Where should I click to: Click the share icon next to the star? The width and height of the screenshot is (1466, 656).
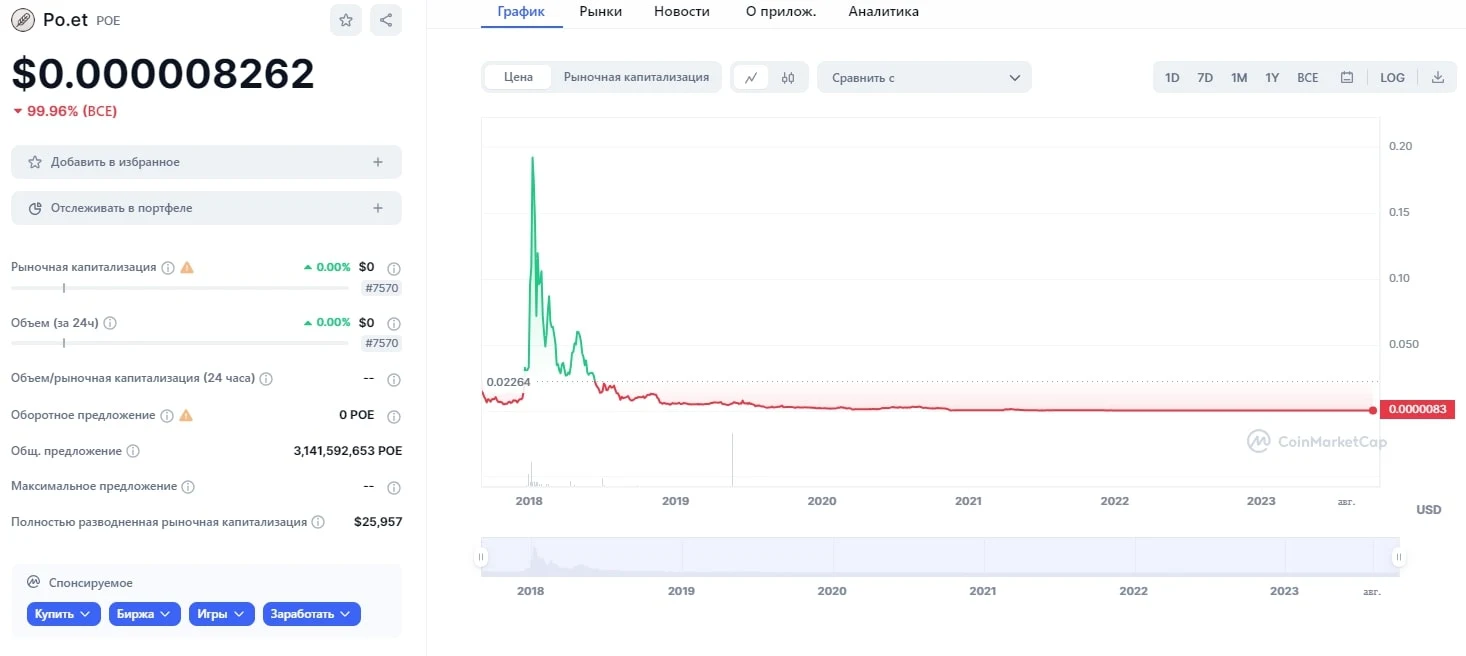click(x=386, y=20)
